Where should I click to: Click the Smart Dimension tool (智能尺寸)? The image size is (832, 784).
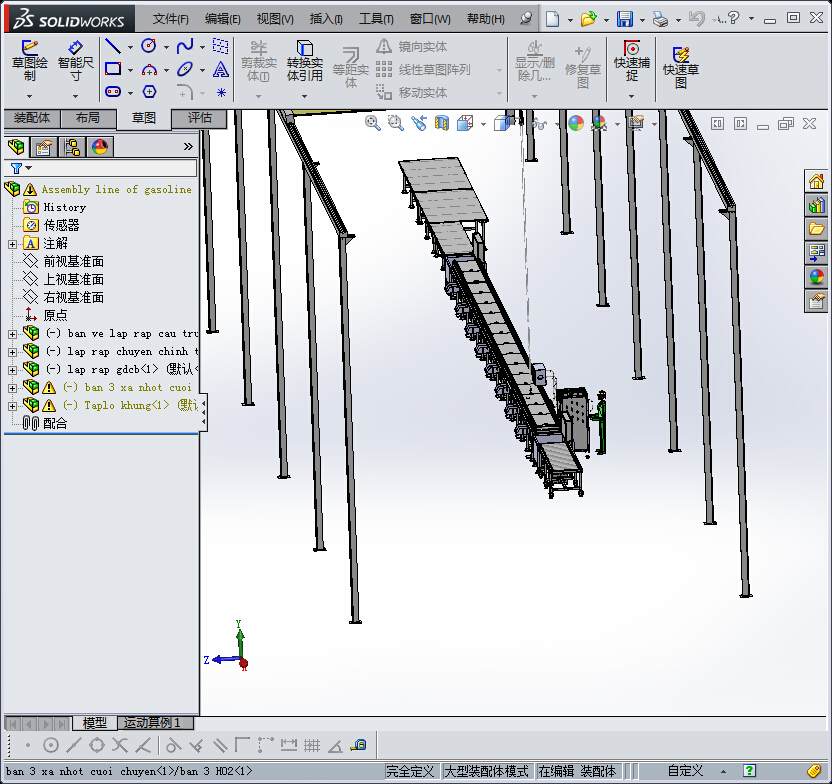[x=75, y=61]
